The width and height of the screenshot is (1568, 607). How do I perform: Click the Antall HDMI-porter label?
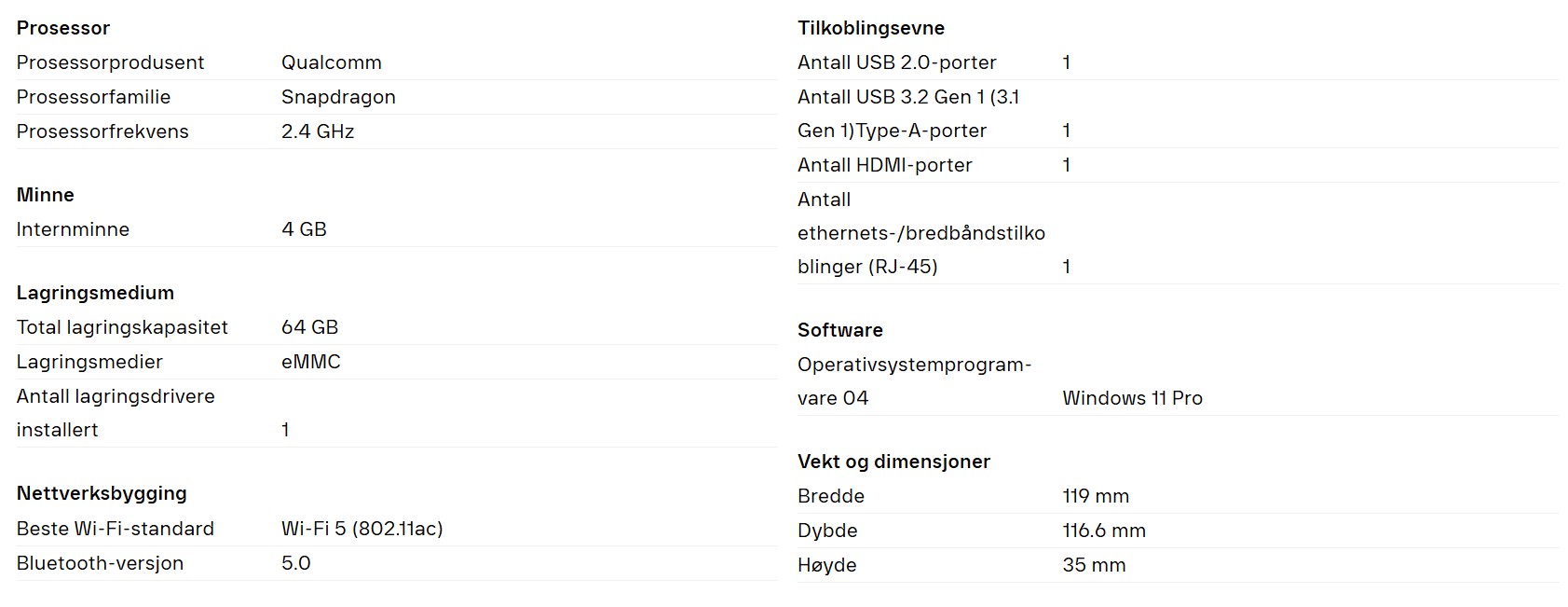[x=884, y=165]
